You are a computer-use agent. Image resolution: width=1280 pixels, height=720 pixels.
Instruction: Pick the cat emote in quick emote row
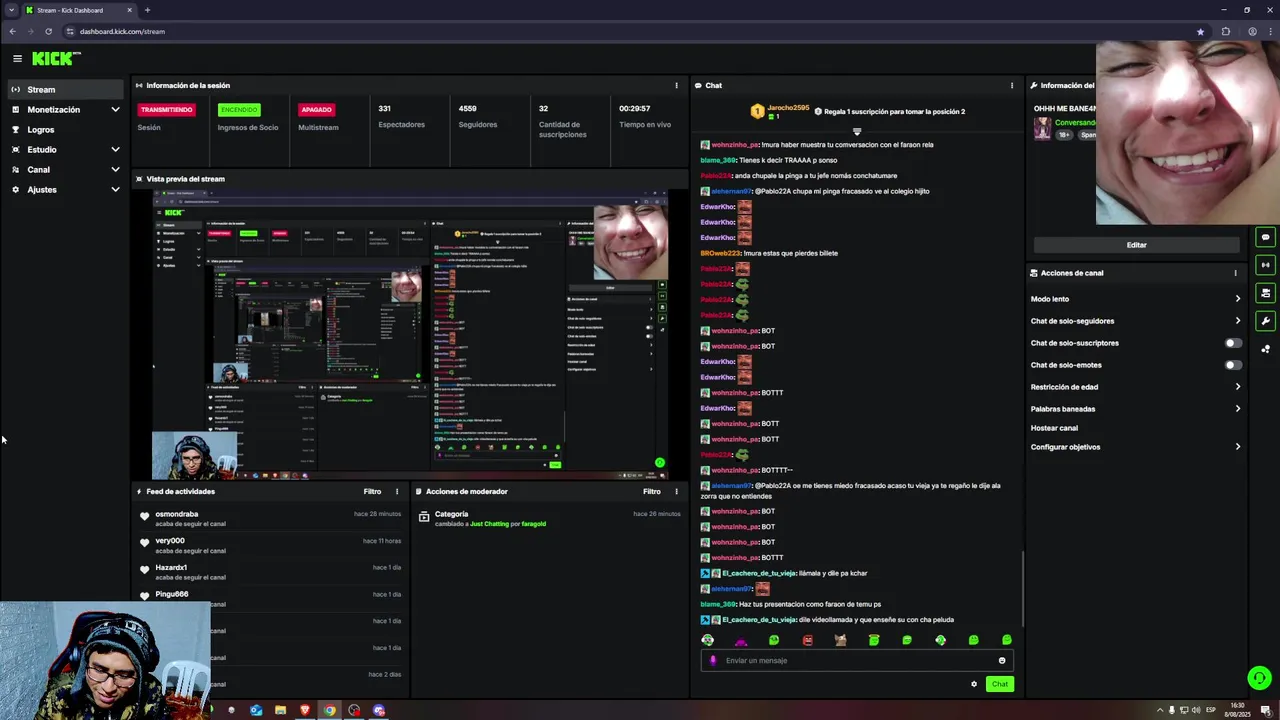click(840, 640)
